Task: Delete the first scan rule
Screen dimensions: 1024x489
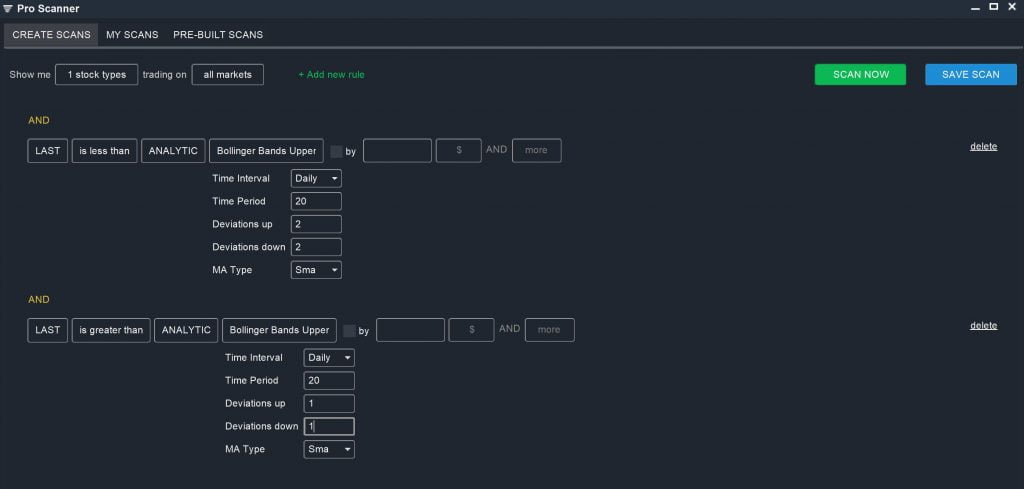Action: tap(984, 146)
